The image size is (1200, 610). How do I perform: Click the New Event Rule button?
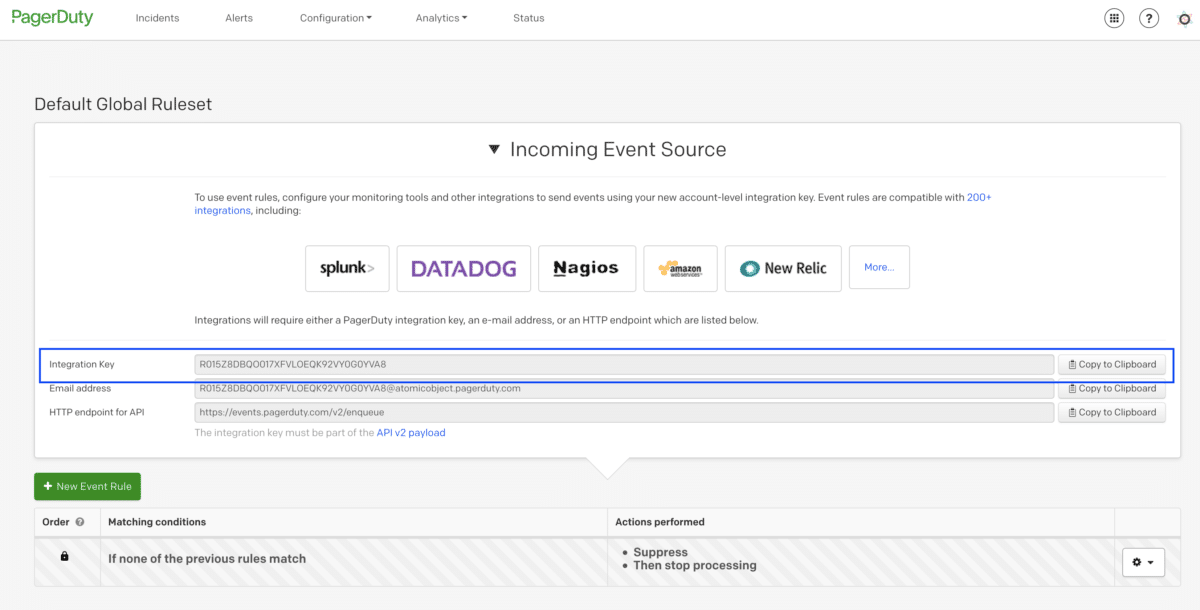(x=87, y=486)
